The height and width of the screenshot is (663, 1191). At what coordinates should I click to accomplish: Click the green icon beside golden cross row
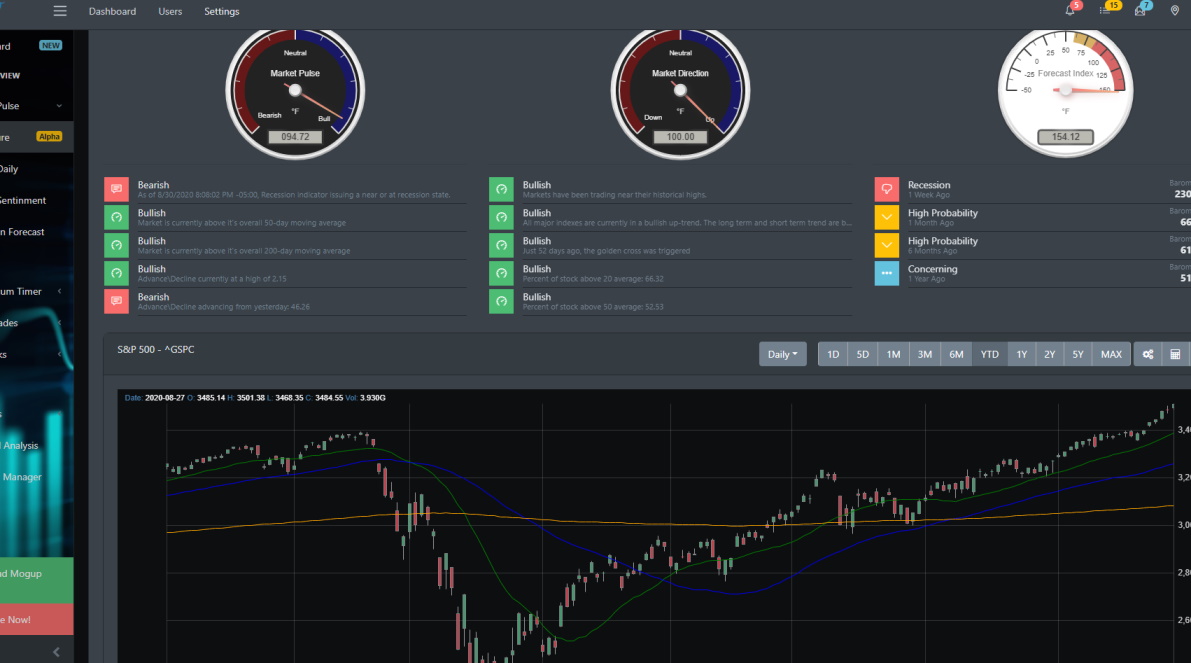(501, 245)
